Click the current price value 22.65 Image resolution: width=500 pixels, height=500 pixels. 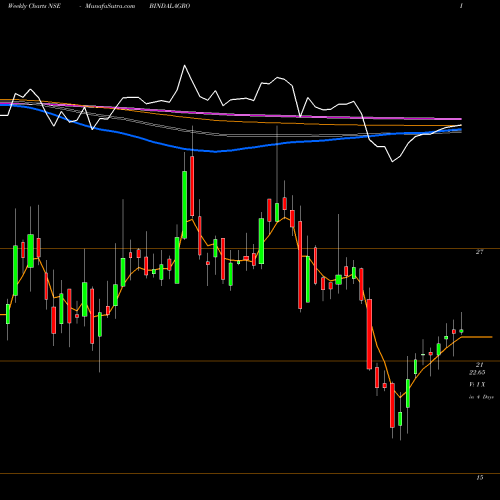(477, 372)
